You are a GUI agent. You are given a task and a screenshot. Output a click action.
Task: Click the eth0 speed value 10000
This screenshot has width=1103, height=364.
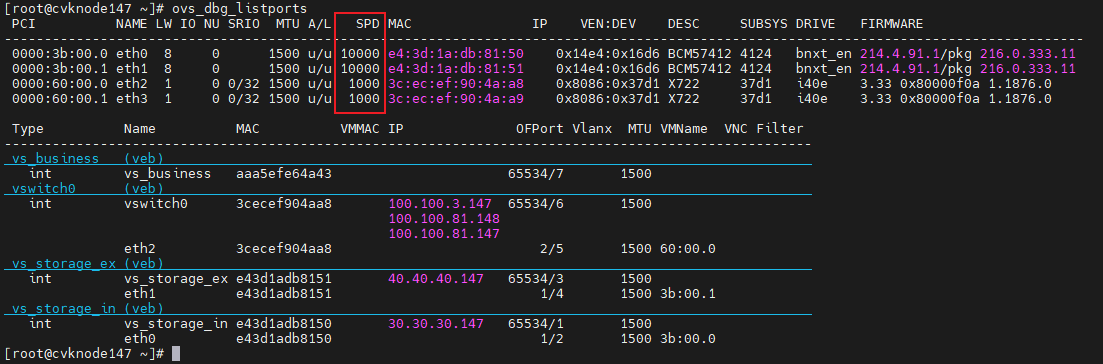(361, 54)
